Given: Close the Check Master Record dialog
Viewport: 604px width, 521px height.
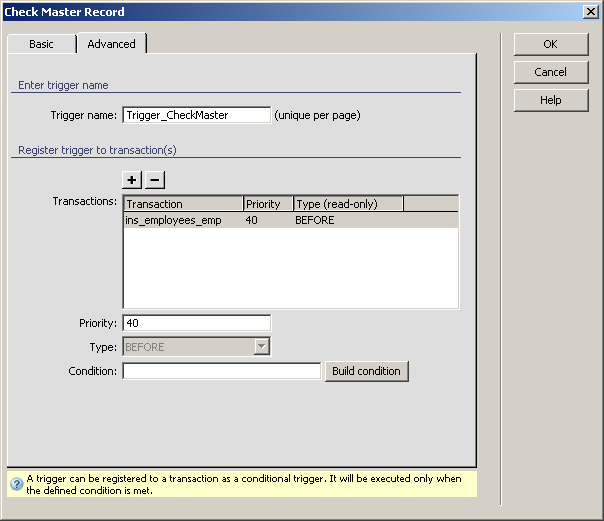Looking at the screenshot, I should [590, 12].
